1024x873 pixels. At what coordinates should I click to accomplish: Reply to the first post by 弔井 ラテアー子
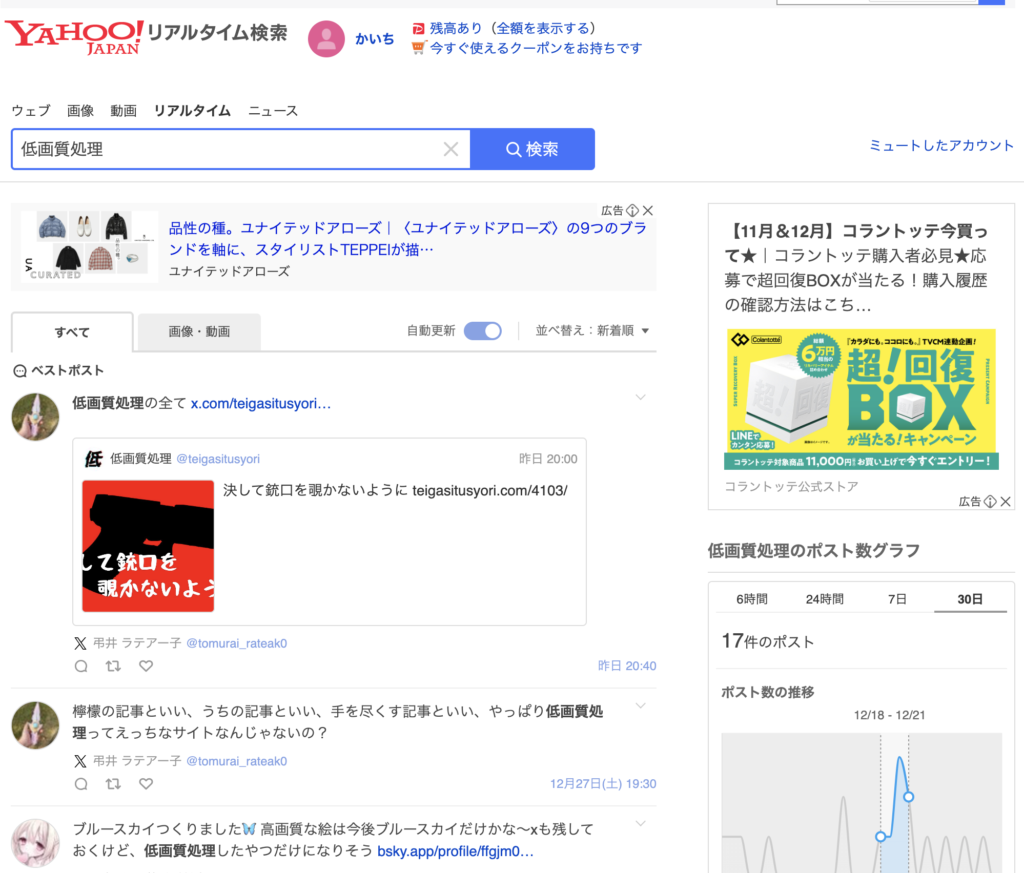pos(81,666)
